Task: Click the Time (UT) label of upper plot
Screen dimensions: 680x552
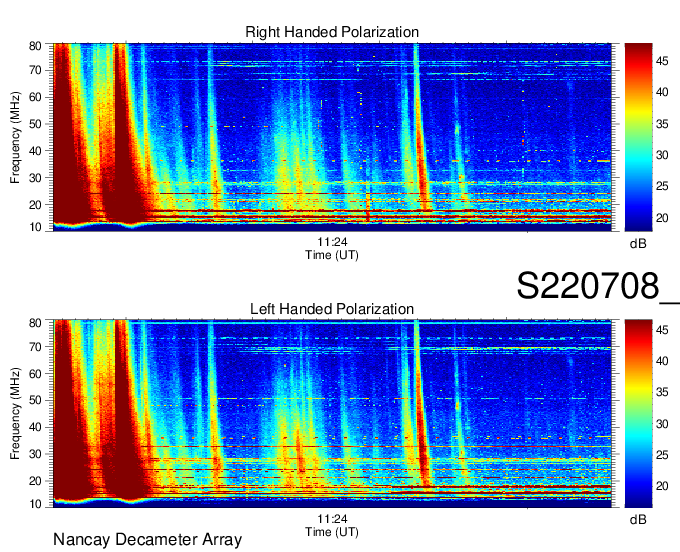Action: coord(332,255)
